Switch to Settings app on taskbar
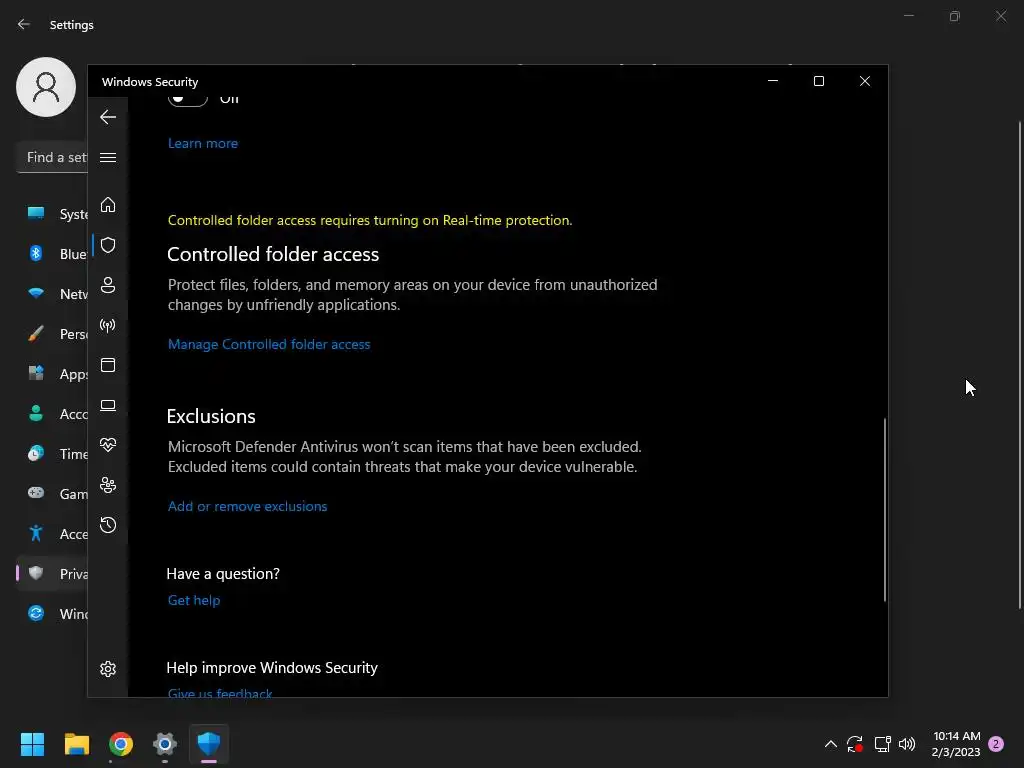This screenshot has width=1024, height=768. pyautogui.click(x=165, y=744)
